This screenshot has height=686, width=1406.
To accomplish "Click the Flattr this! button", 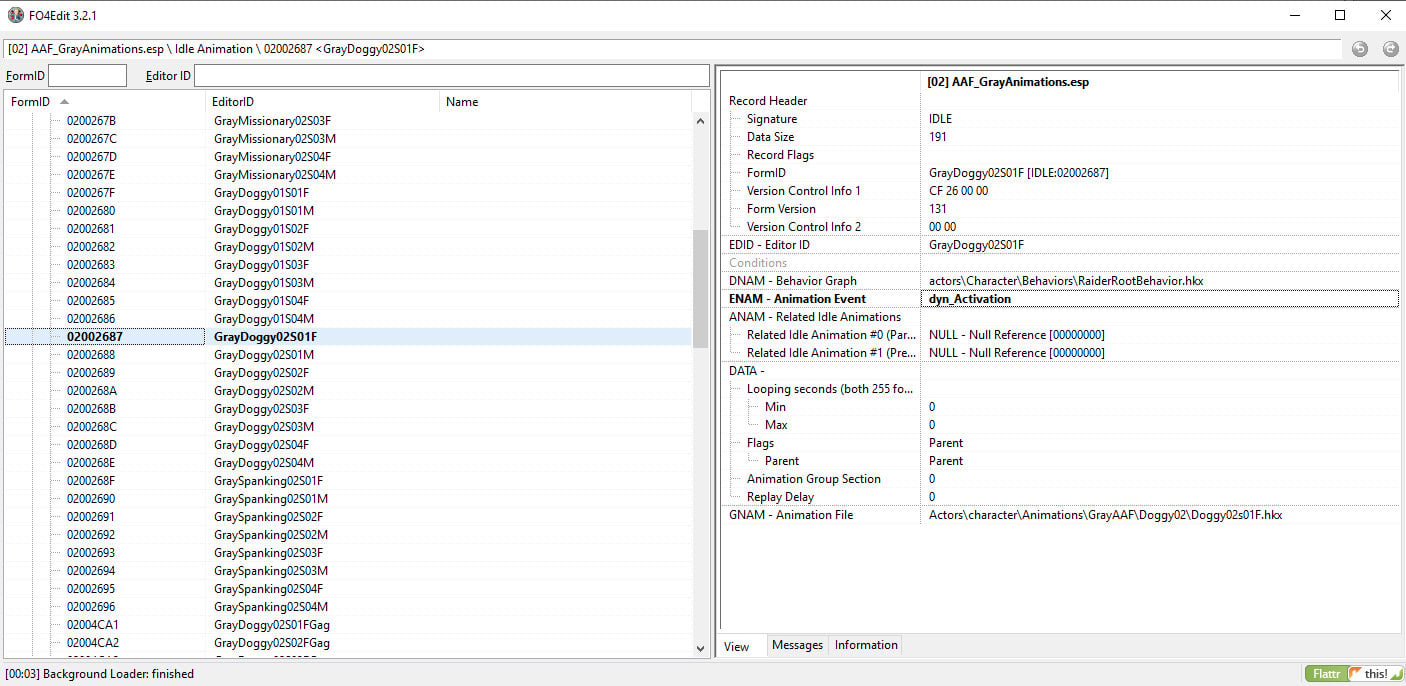I will pos(1354,674).
